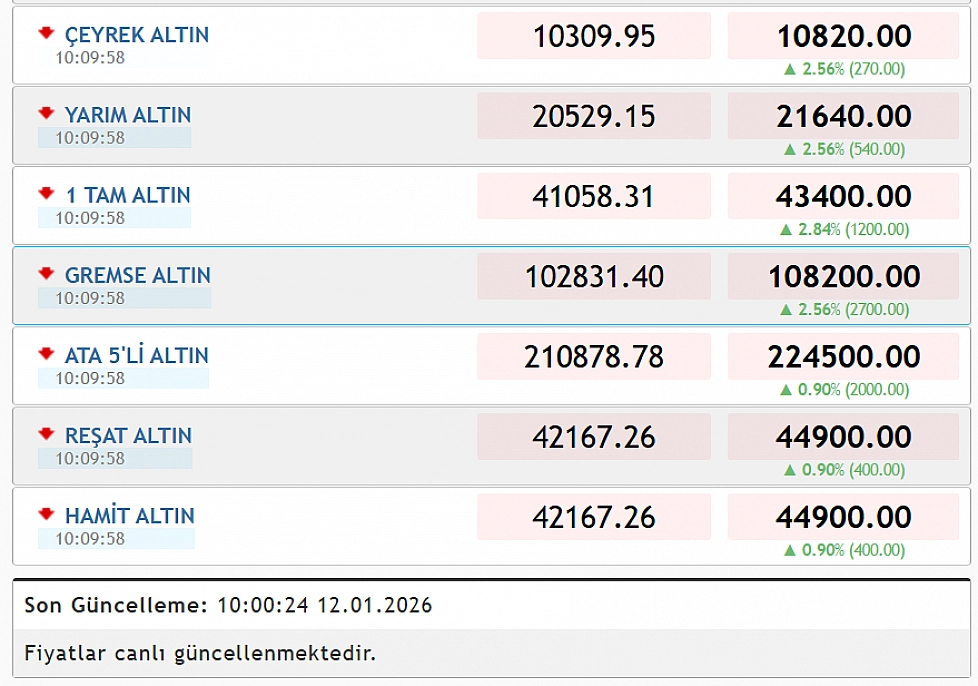
Task: Click the red arrow icon next to YARIM ALTIN
Action: [45, 113]
